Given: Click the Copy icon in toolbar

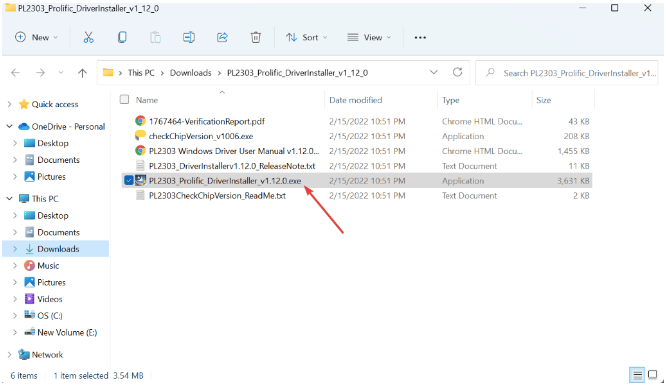Looking at the screenshot, I should pos(122,37).
